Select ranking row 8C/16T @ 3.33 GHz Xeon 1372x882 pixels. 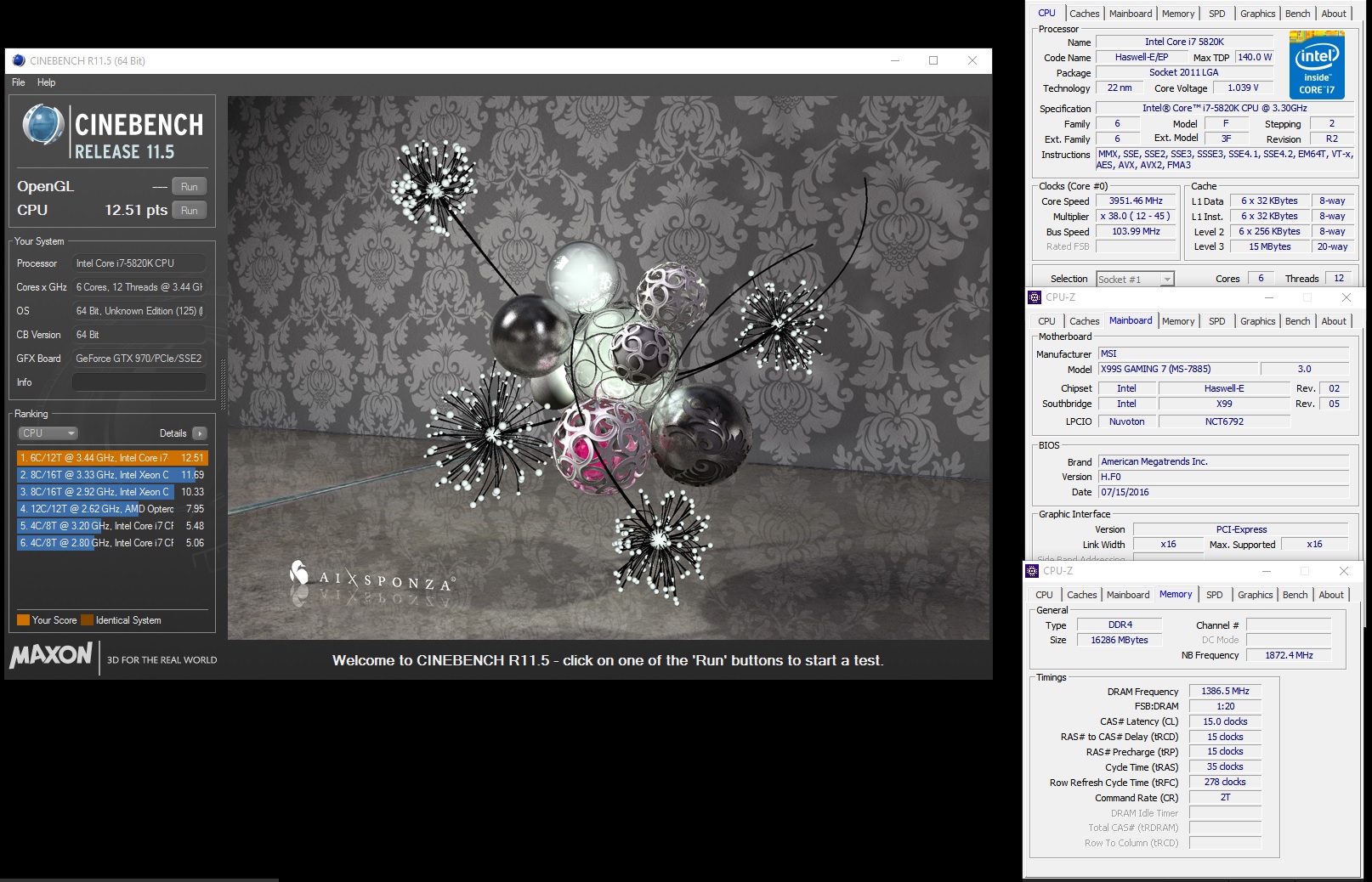coord(112,475)
